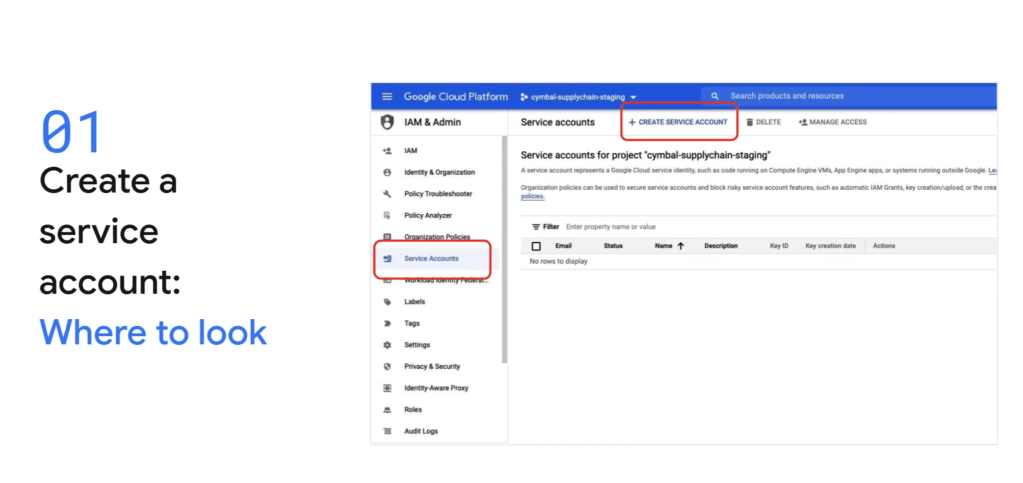Screen dimensions: 1023x483
Task: Sort by Email column header
Action: point(563,246)
